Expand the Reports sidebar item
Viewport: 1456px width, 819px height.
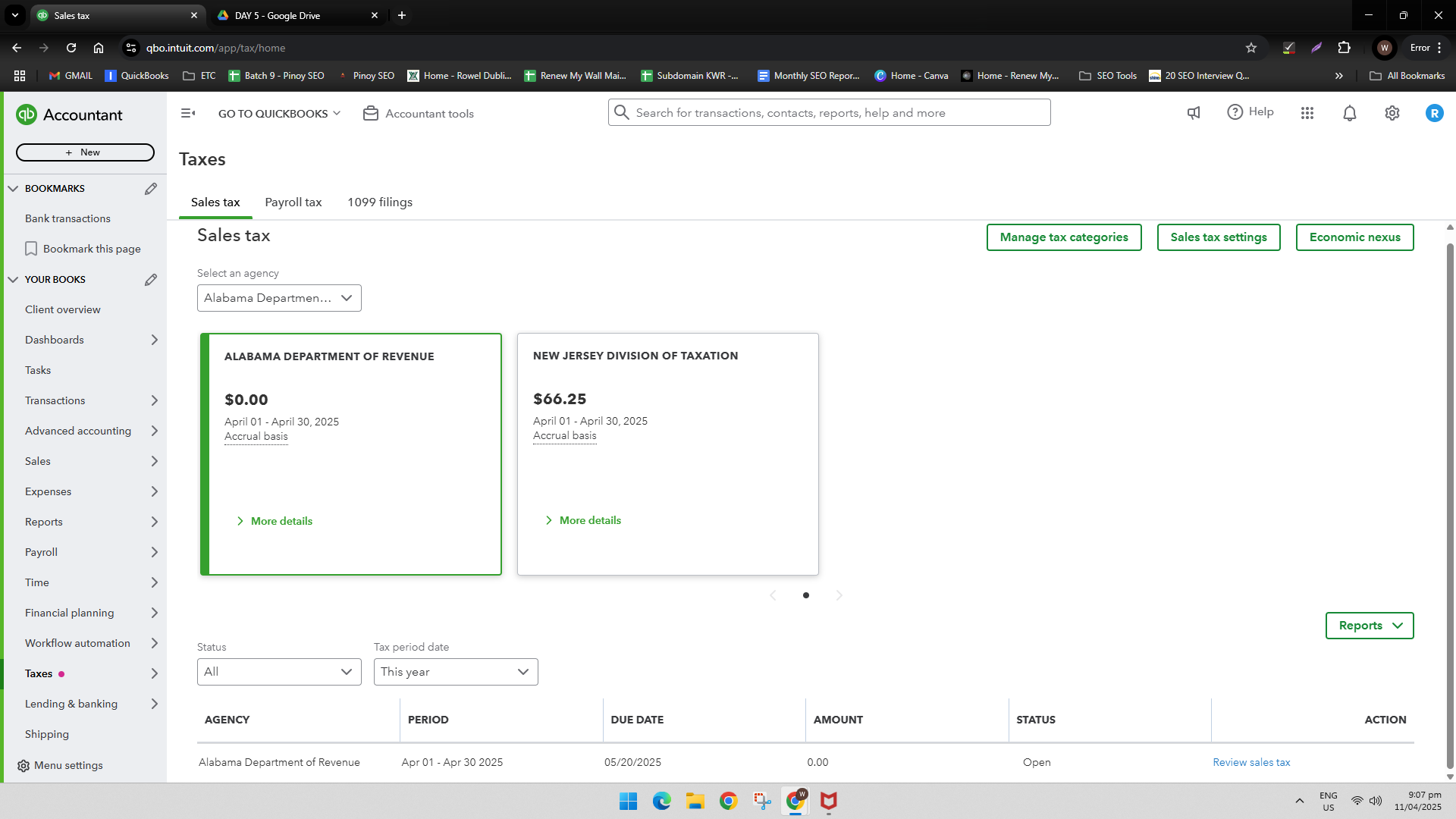tap(91, 522)
